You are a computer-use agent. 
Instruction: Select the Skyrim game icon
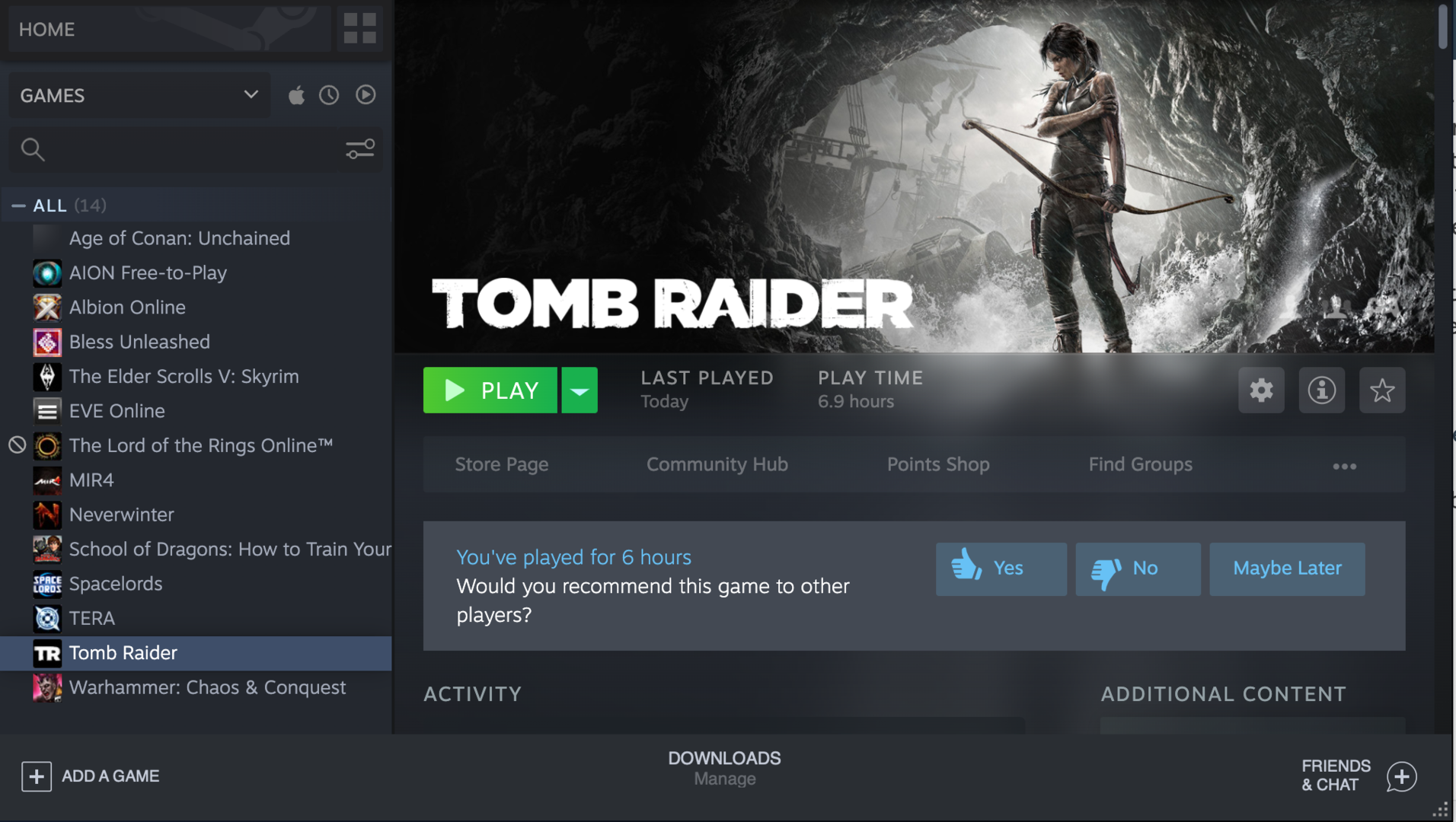point(47,377)
